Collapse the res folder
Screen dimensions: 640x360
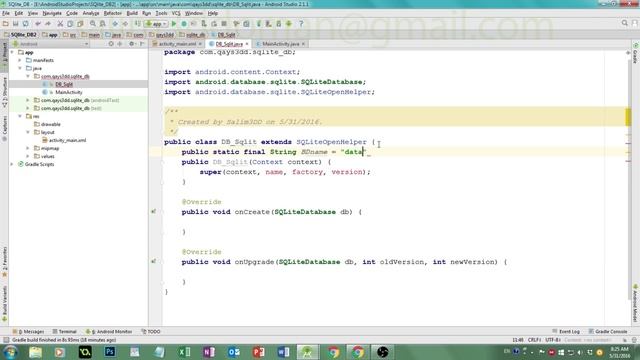pyautogui.click(x=20, y=116)
